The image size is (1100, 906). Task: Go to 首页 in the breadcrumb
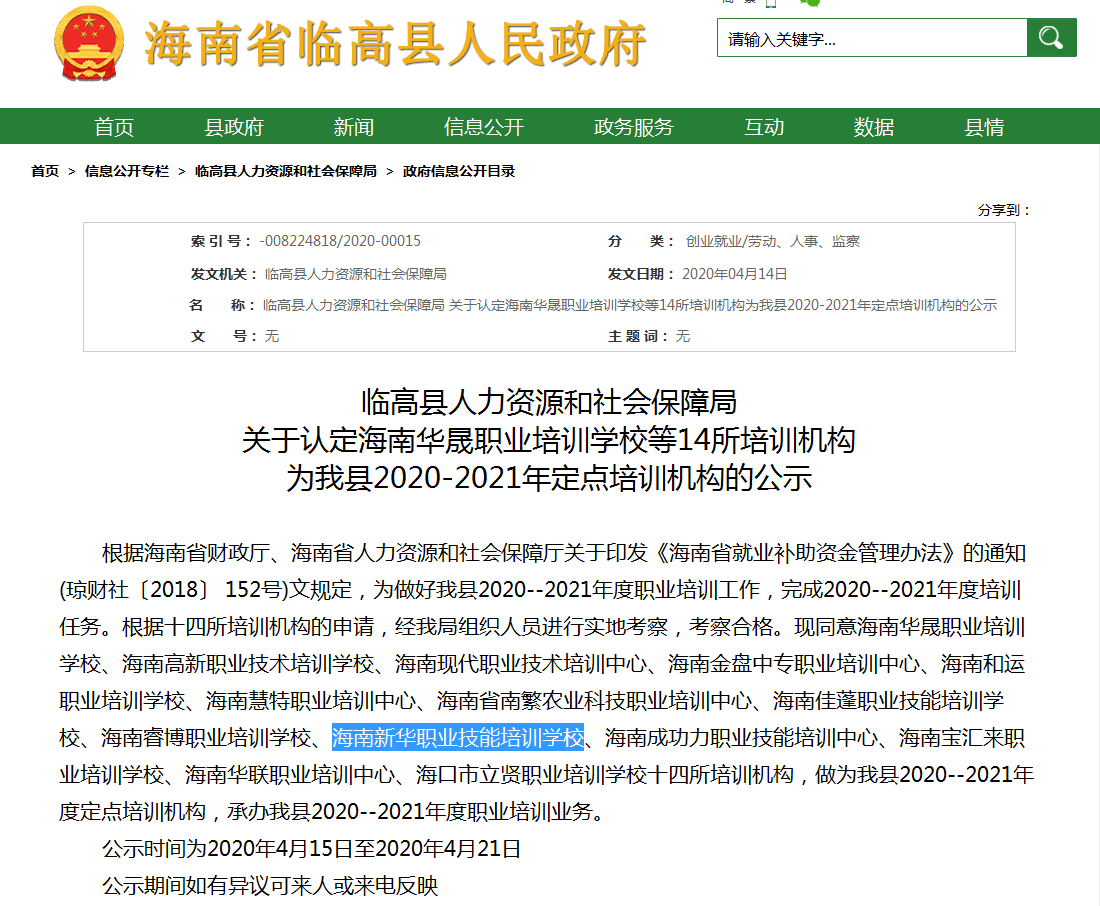(x=45, y=171)
